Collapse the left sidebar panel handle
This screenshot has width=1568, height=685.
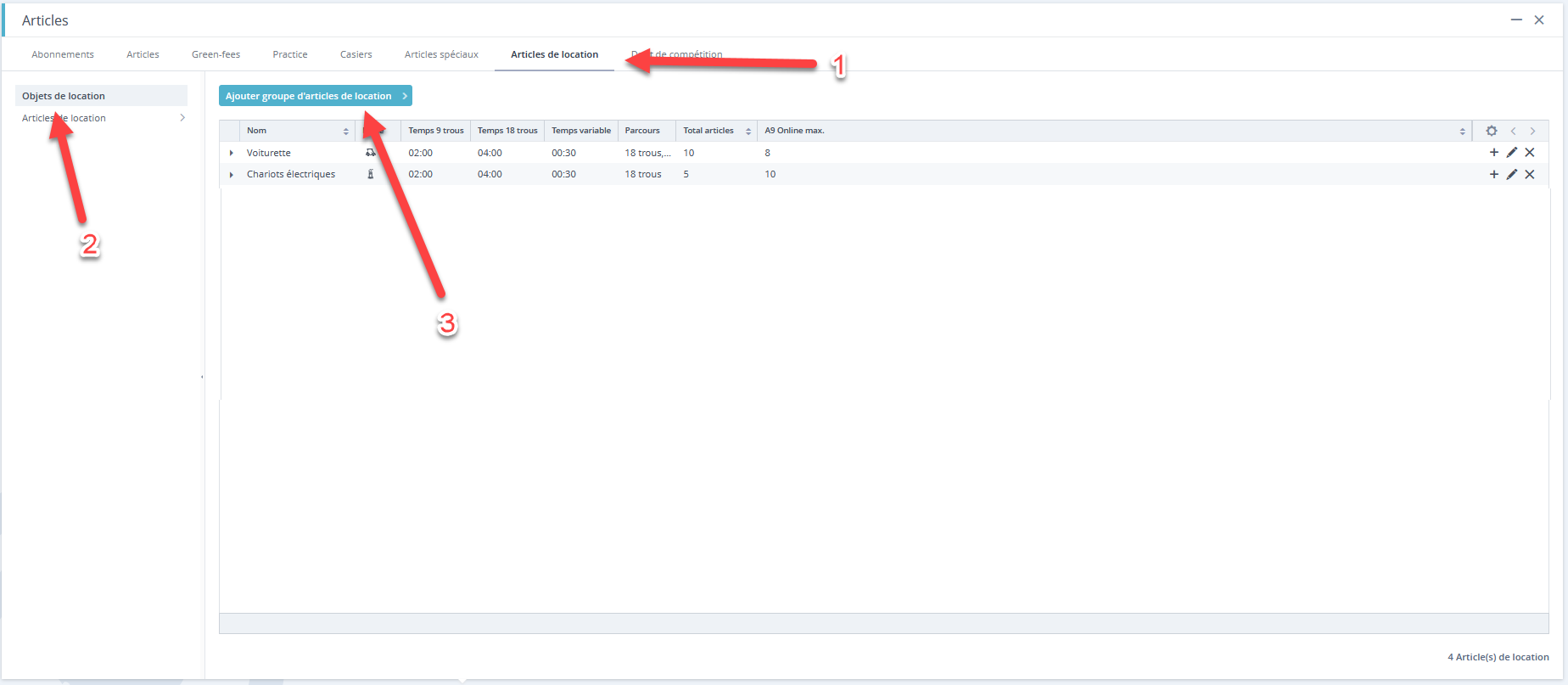pyautogui.click(x=202, y=377)
